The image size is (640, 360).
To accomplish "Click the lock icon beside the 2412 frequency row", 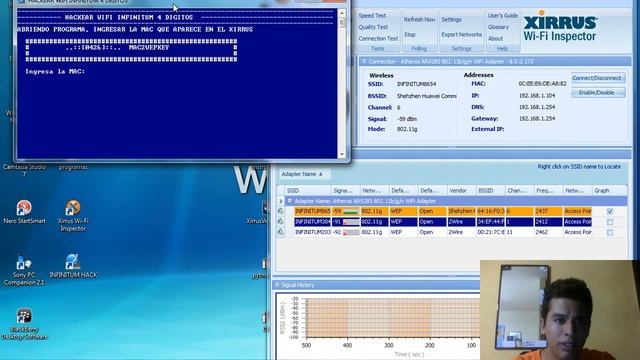I will point(281,221).
